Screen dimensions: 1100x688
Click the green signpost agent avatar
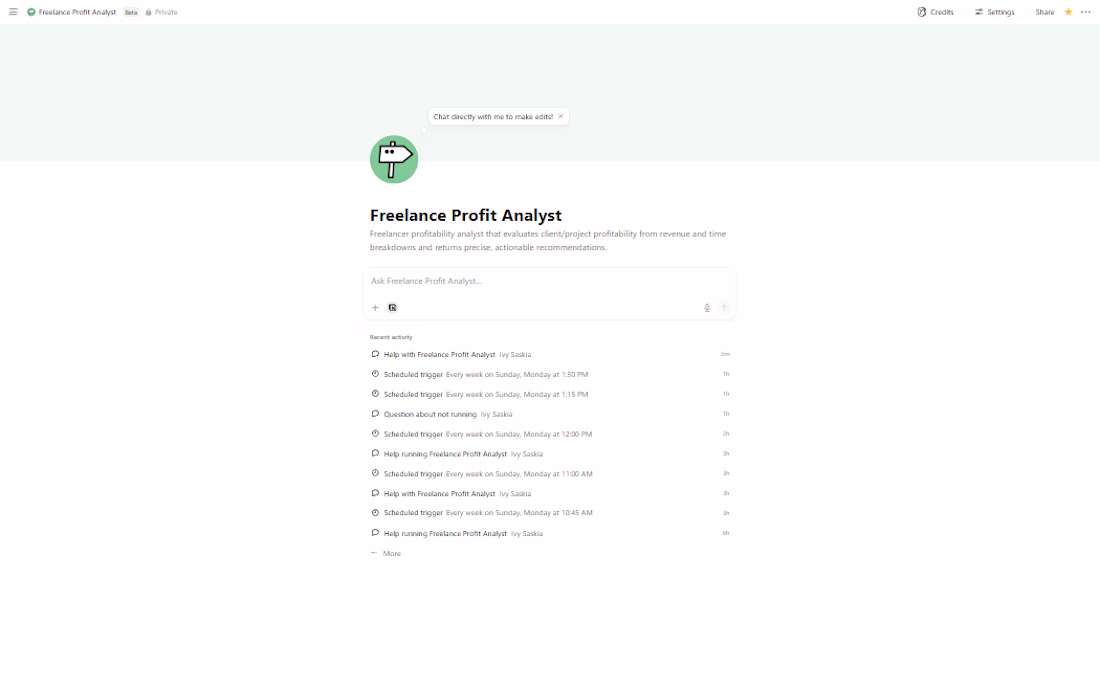[394, 159]
